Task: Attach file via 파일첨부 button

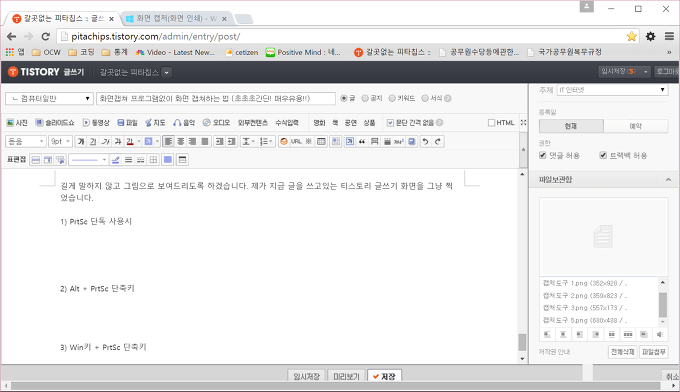Action: [x=654, y=352]
